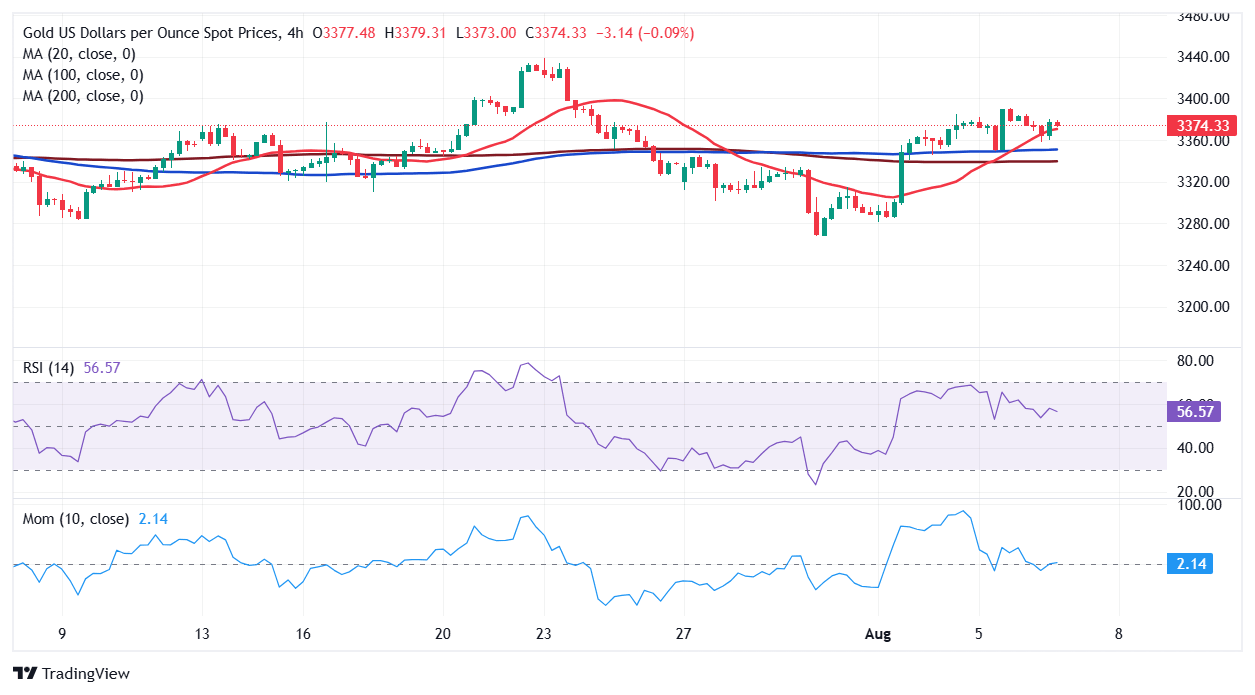Click the Gold US Dollars per Ounce title
This screenshot has width=1255, height=695.
pos(150,33)
